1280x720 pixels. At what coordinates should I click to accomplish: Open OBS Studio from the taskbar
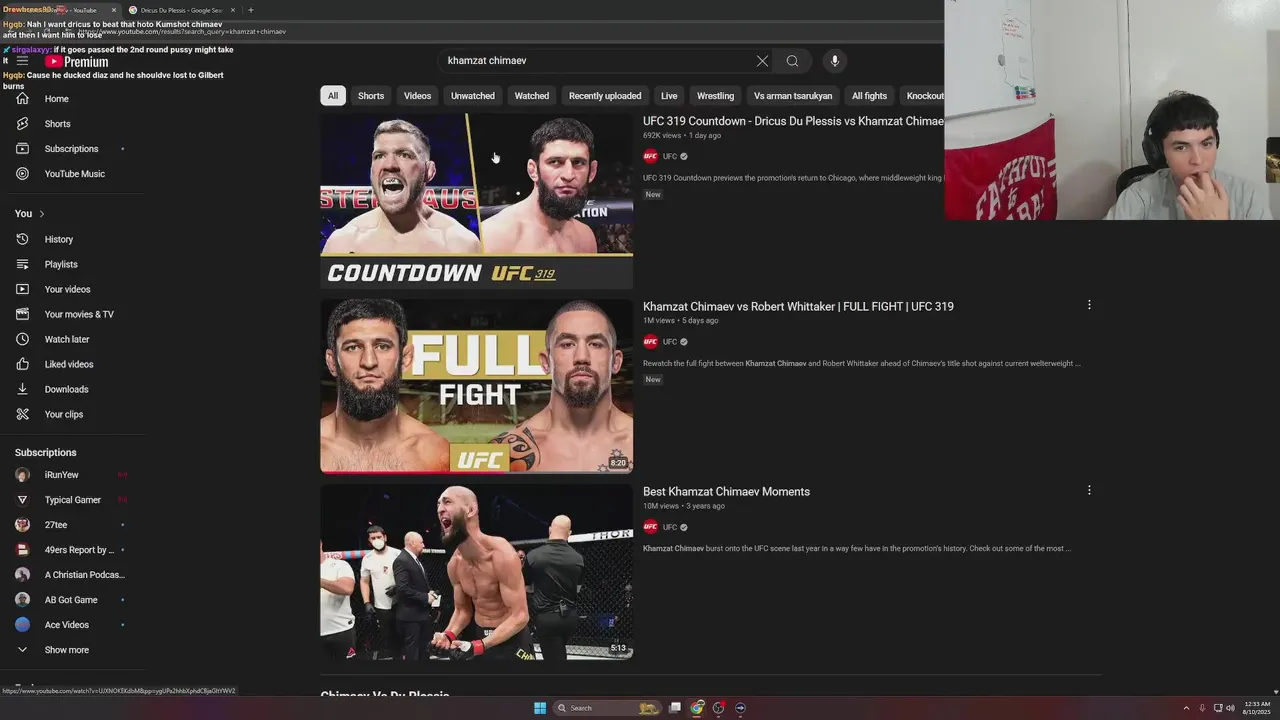tap(718, 708)
